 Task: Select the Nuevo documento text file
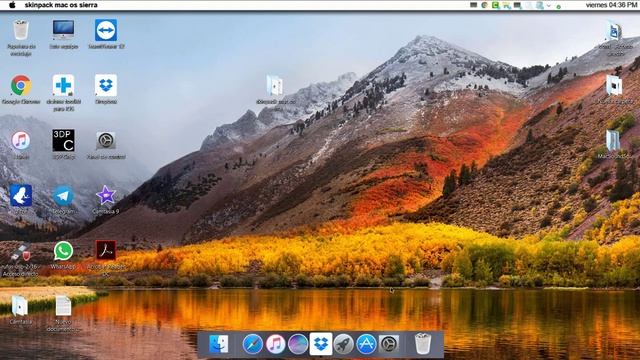63,306
